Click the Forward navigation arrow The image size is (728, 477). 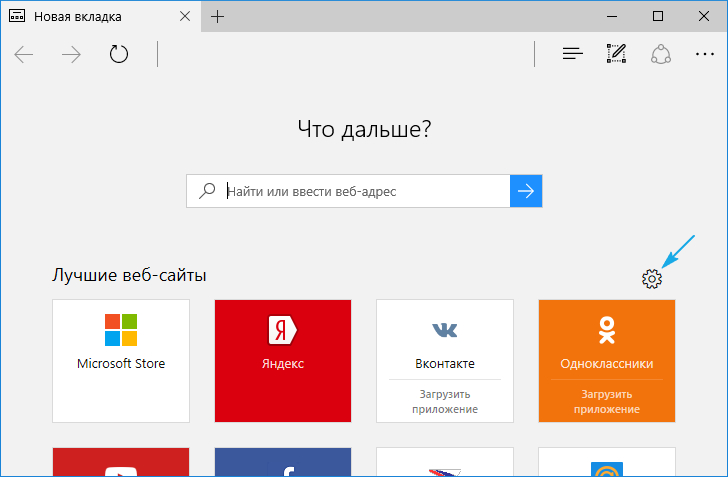point(71,54)
